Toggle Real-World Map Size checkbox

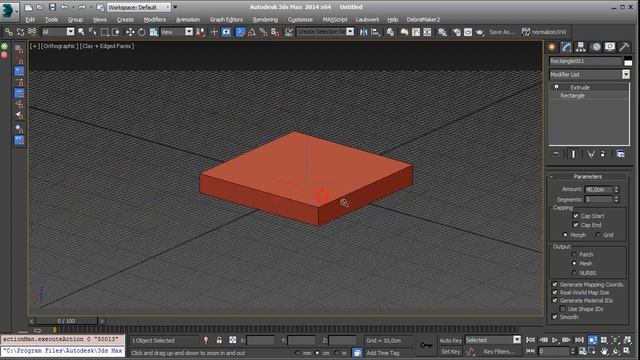point(555,292)
